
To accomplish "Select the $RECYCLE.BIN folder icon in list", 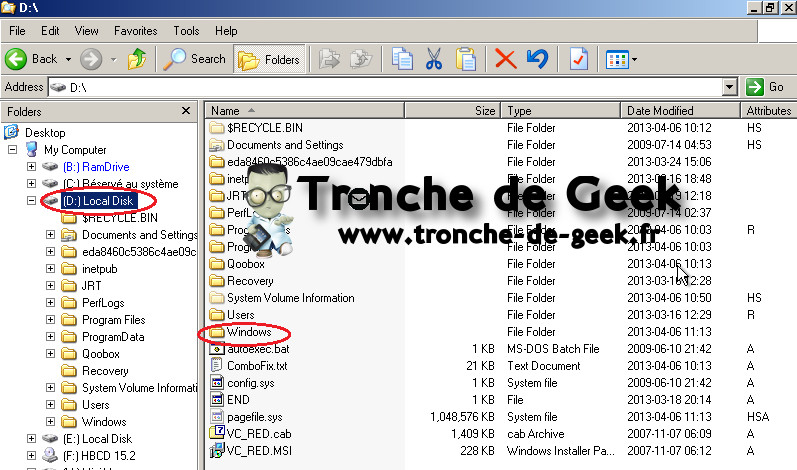I will tap(217, 128).
